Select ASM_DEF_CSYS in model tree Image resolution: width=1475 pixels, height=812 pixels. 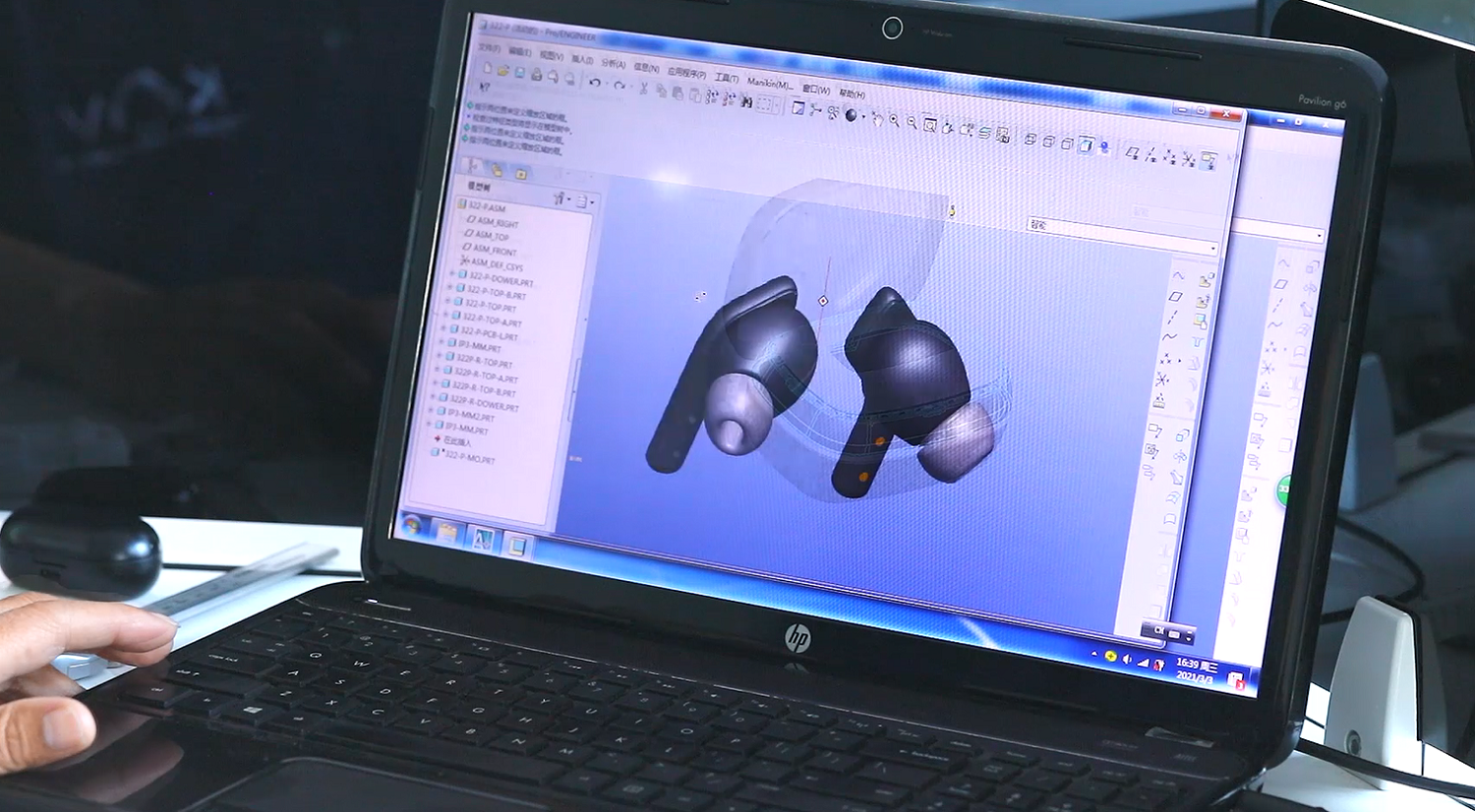pos(492,264)
